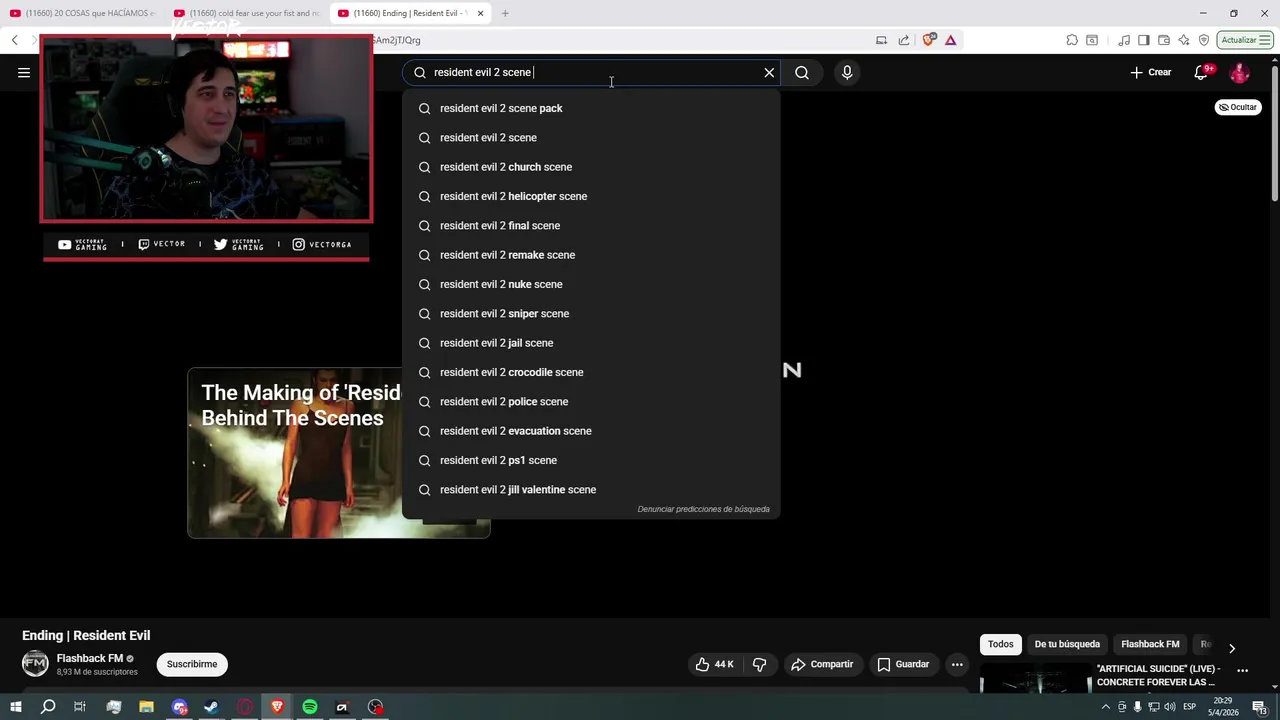Image resolution: width=1280 pixels, height=720 pixels.
Task: Clear the search box with the X
Action: pyautogui.click(x=769, y=72)
